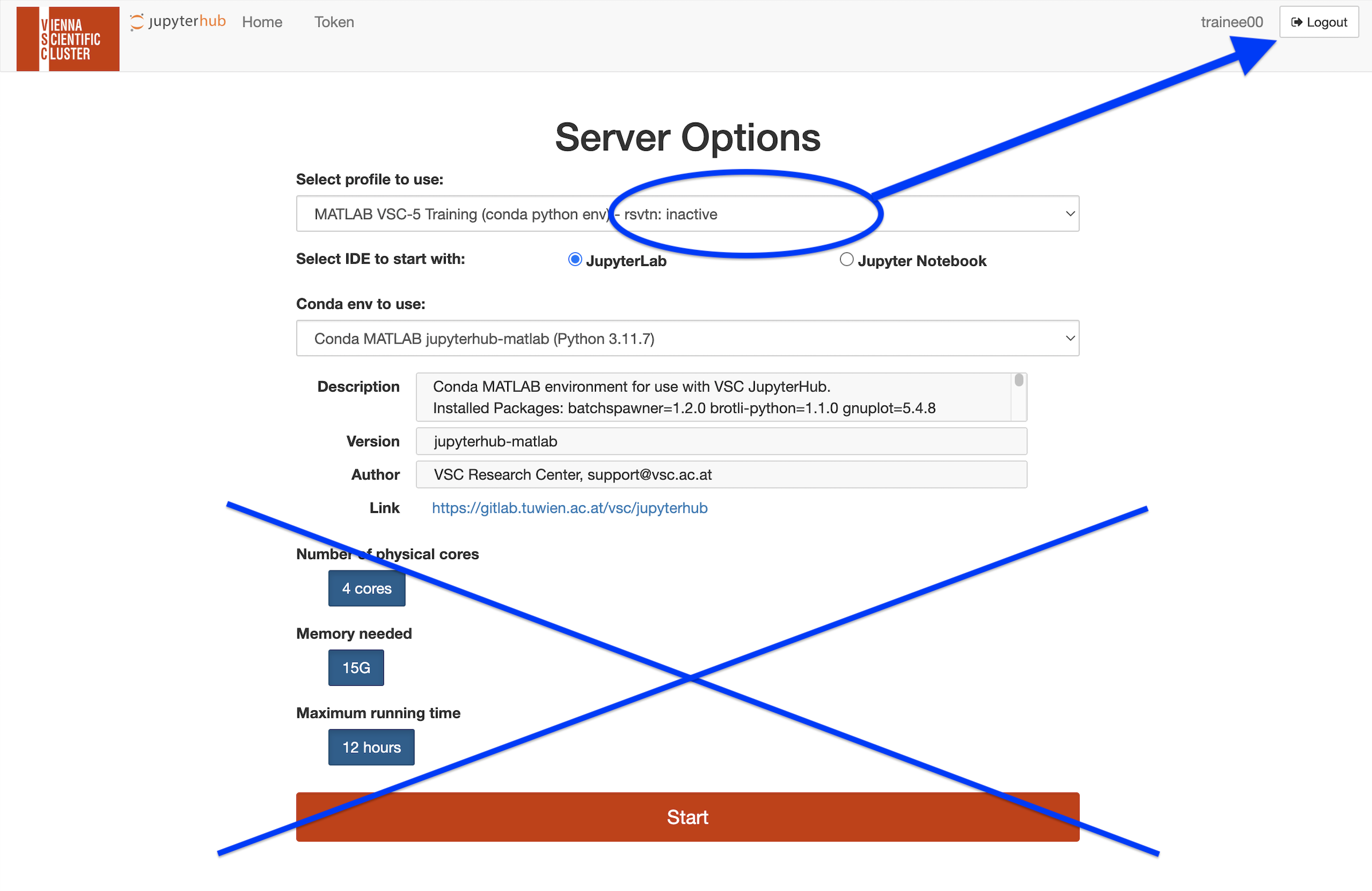Open the Home menu item
1372x891 pixels.
click(262, 22)
